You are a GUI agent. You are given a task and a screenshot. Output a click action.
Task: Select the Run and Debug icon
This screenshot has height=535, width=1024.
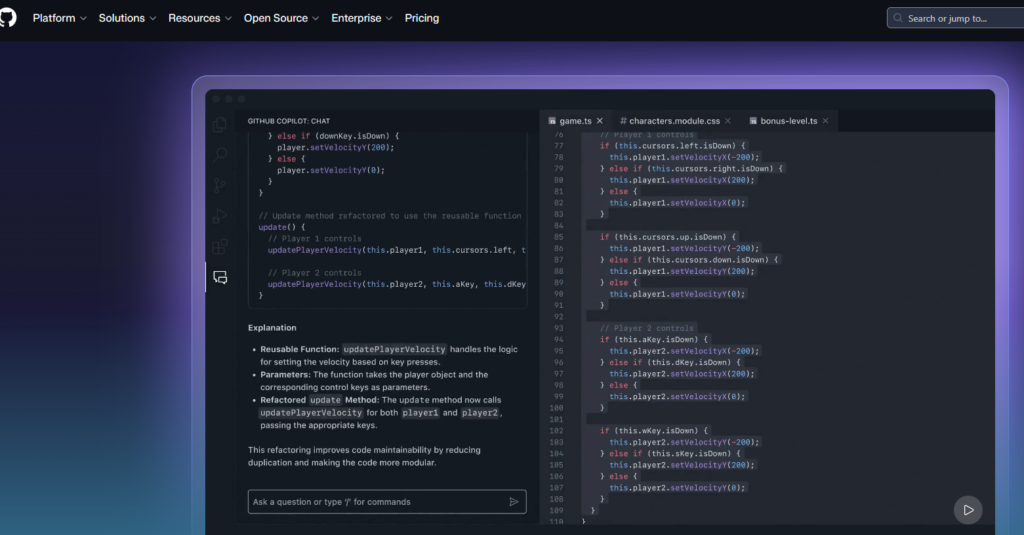pos(220,216)
